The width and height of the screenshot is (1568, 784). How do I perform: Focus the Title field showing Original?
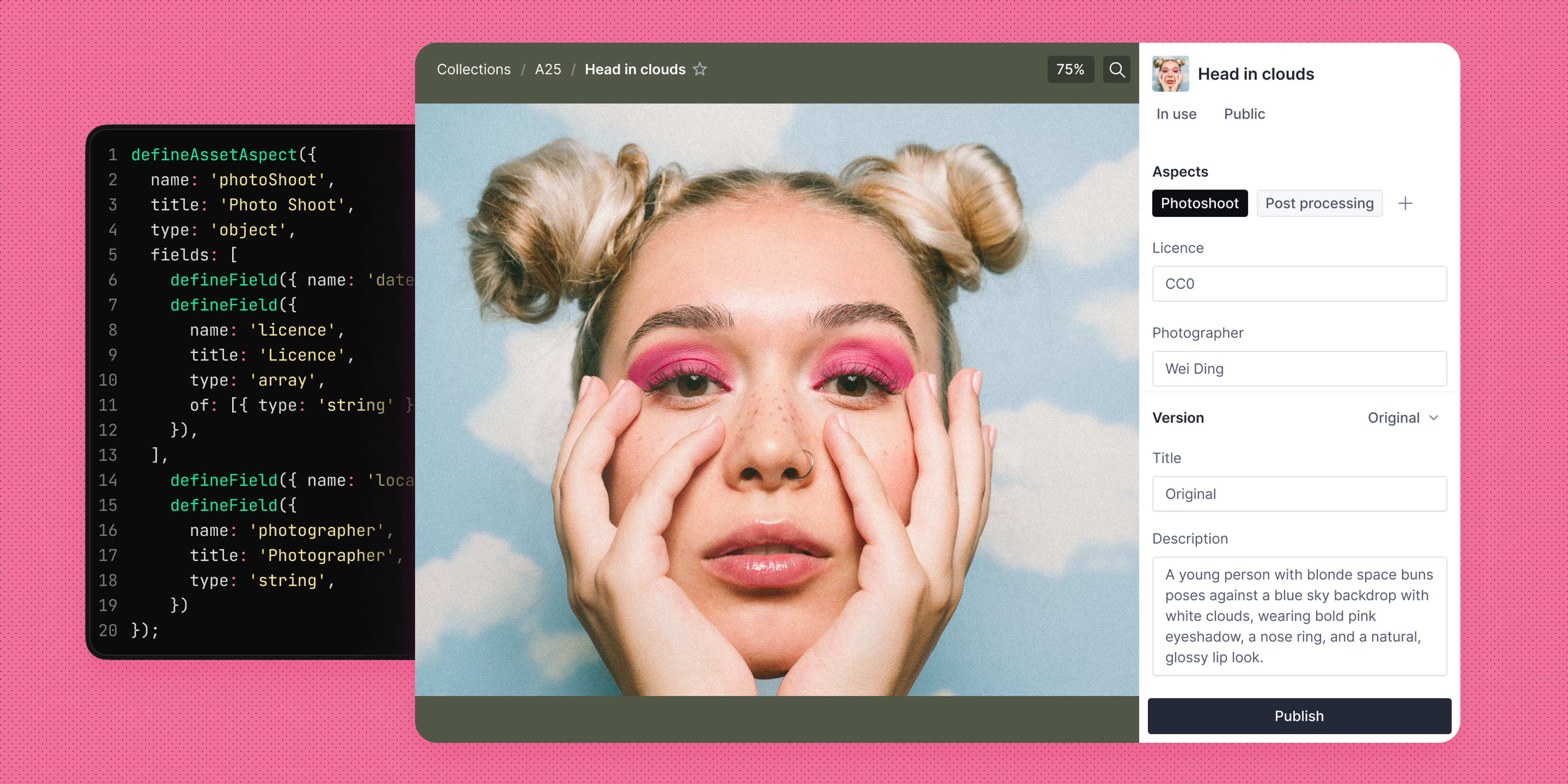1299,494
